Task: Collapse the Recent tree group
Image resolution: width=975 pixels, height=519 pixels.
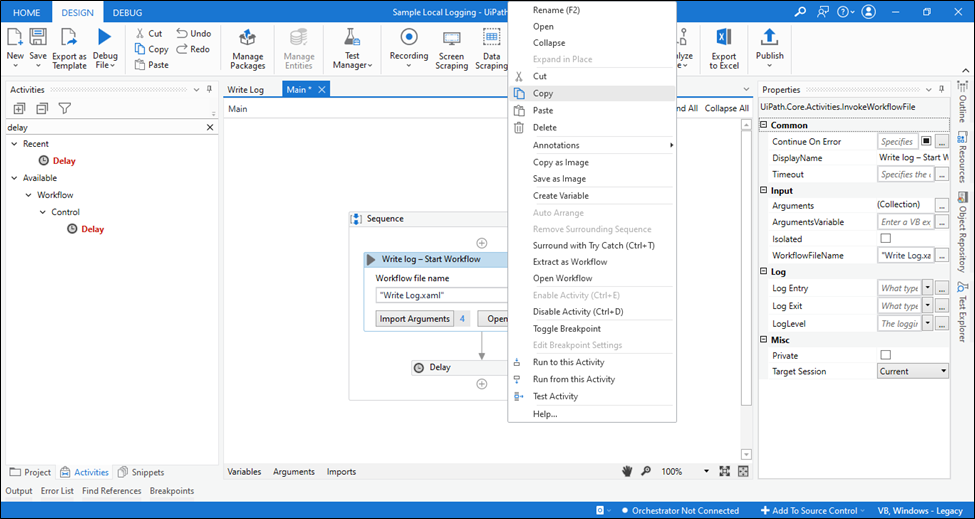Action: coord(14,144)
